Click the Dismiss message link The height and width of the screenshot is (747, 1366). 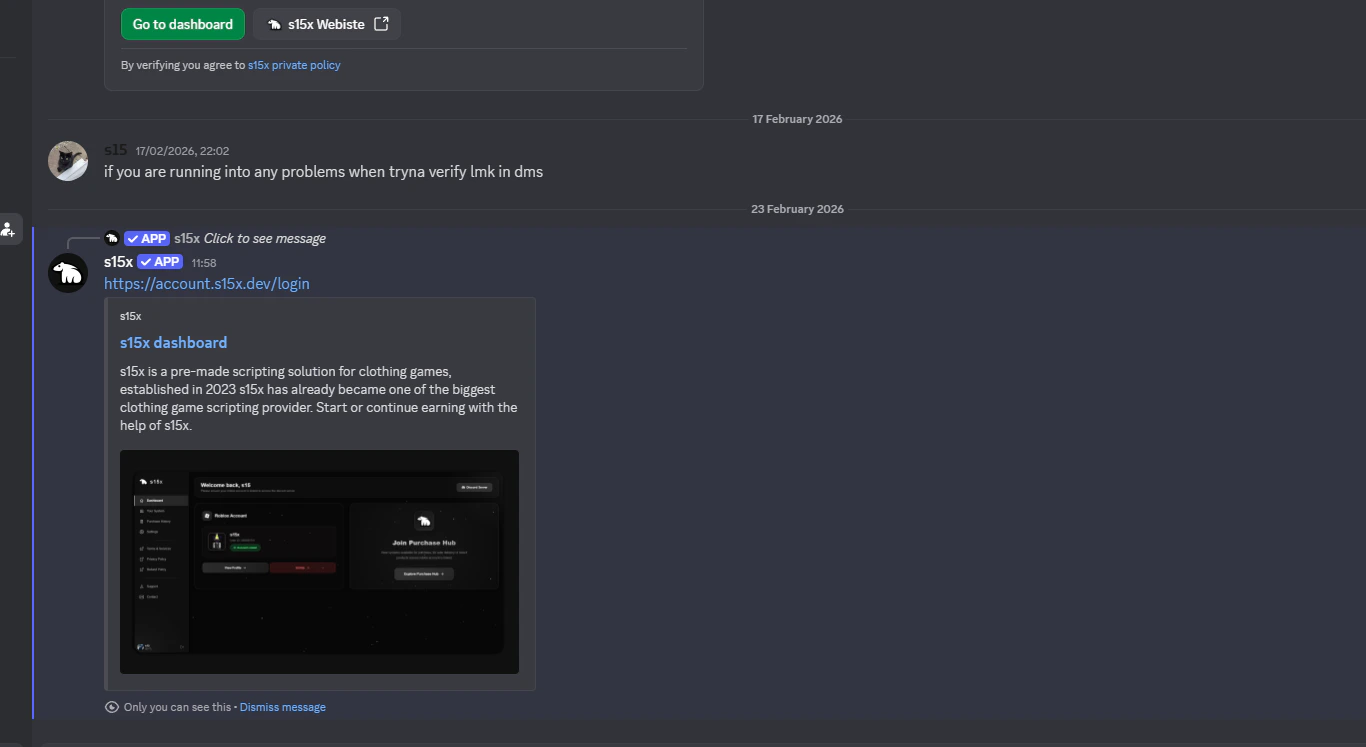(283, 707)
